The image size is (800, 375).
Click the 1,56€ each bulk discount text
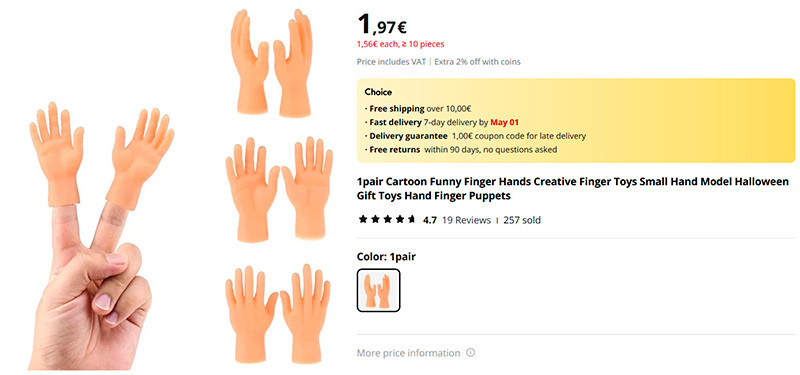tap(401, 44)
